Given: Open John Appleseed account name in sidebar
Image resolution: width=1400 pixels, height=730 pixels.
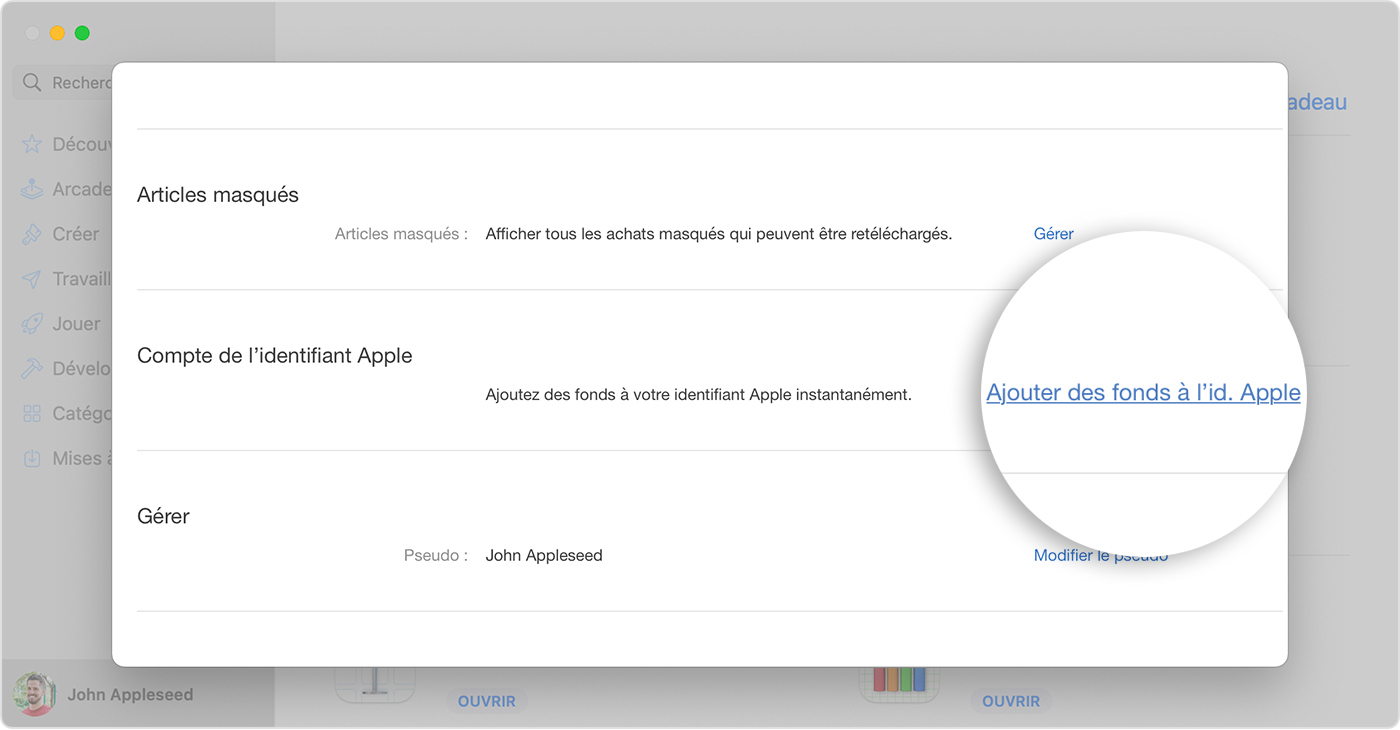Looking at the screenshot, I should [x=130, y=695].
